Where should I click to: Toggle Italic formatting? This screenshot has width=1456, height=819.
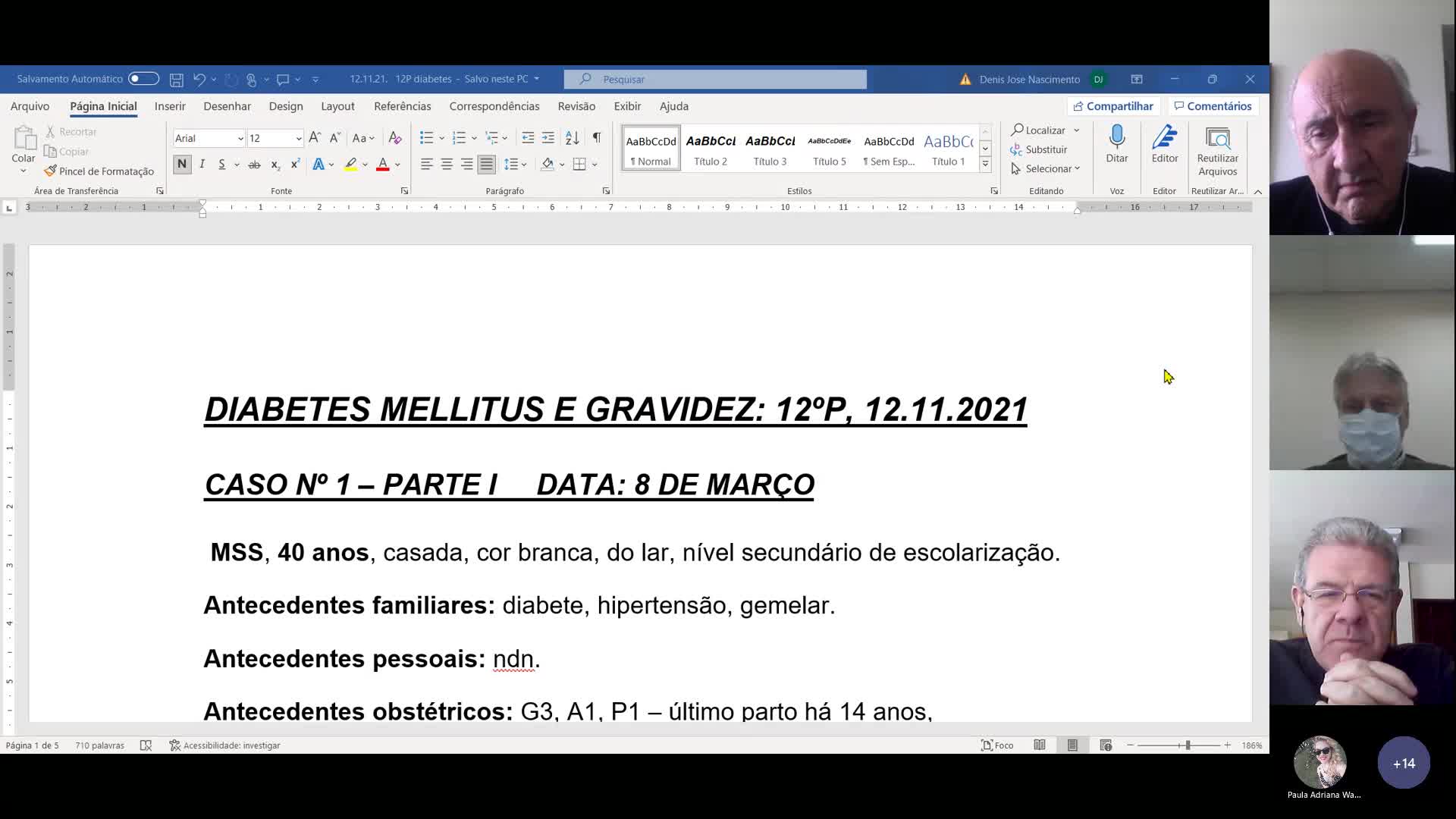202,164
